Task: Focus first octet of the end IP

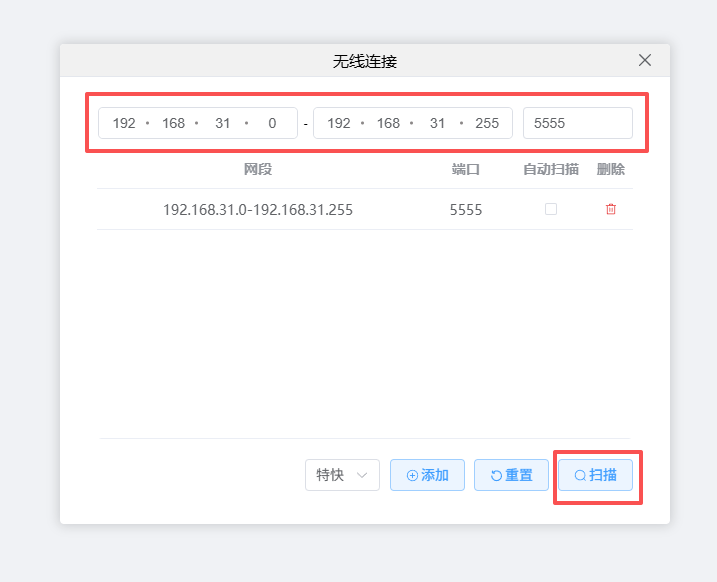Action: tap(339, 123)
